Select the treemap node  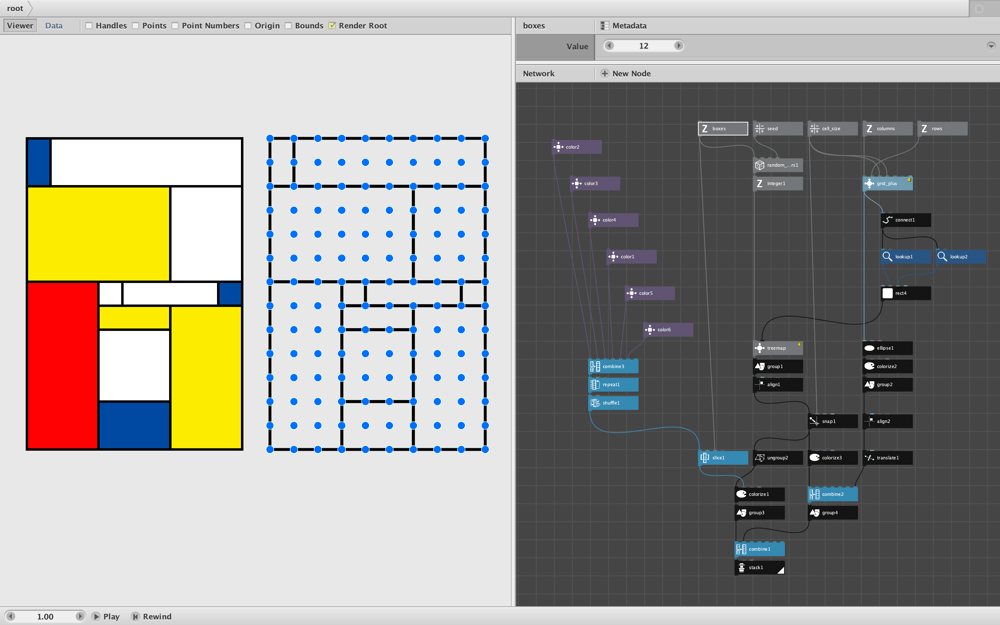[777, 348]
